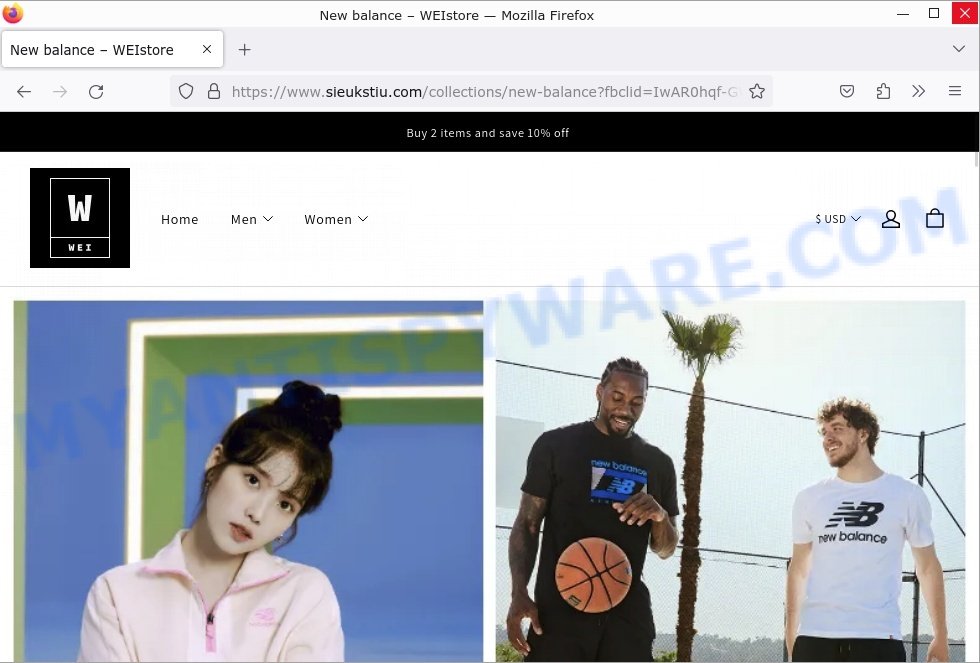Image resolution: width=980 pixels, height=663 pixels.
Task: View site security padlock info
Action: 214,91
